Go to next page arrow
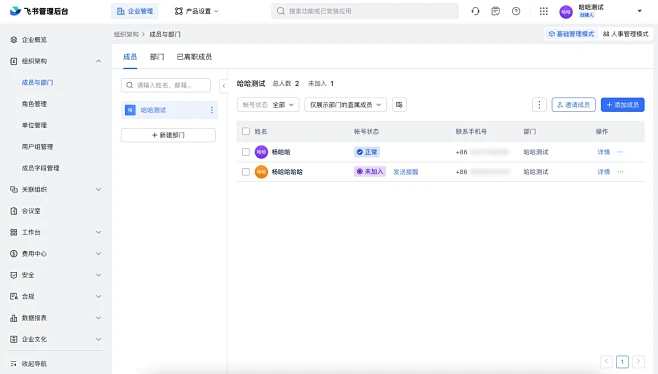The image size is (658, 374). tap(638, 361)
